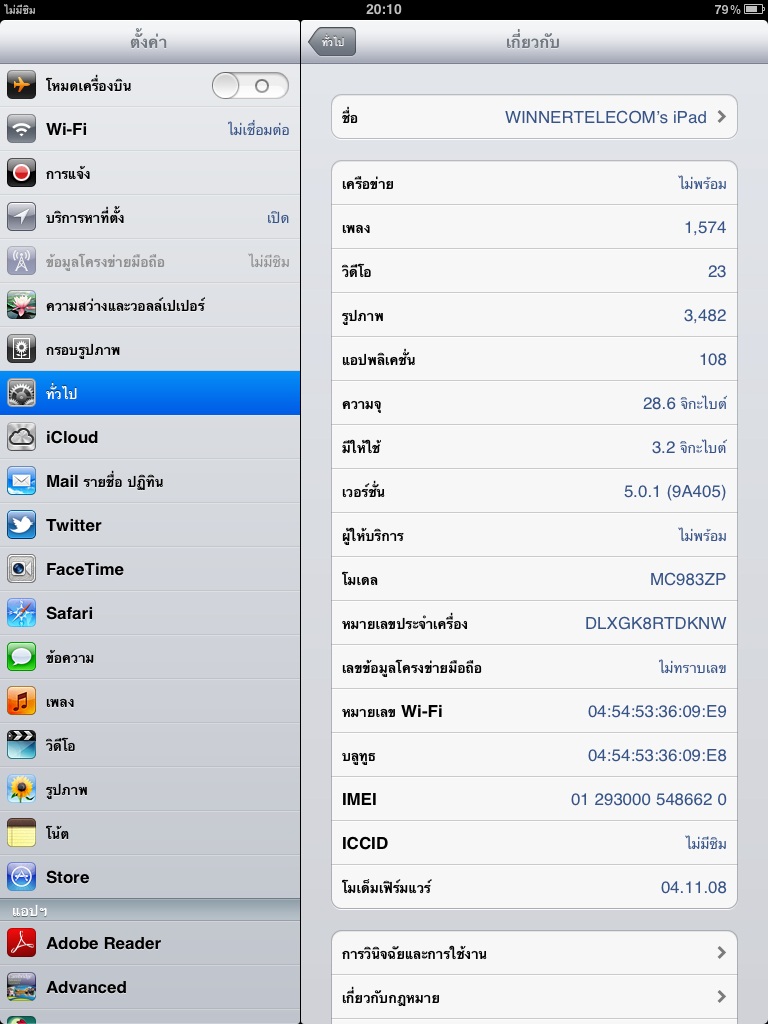The image size is (768, 1024).
Task: Open Brightness and Wallpaper settings
Action: (x=150, y=305)
